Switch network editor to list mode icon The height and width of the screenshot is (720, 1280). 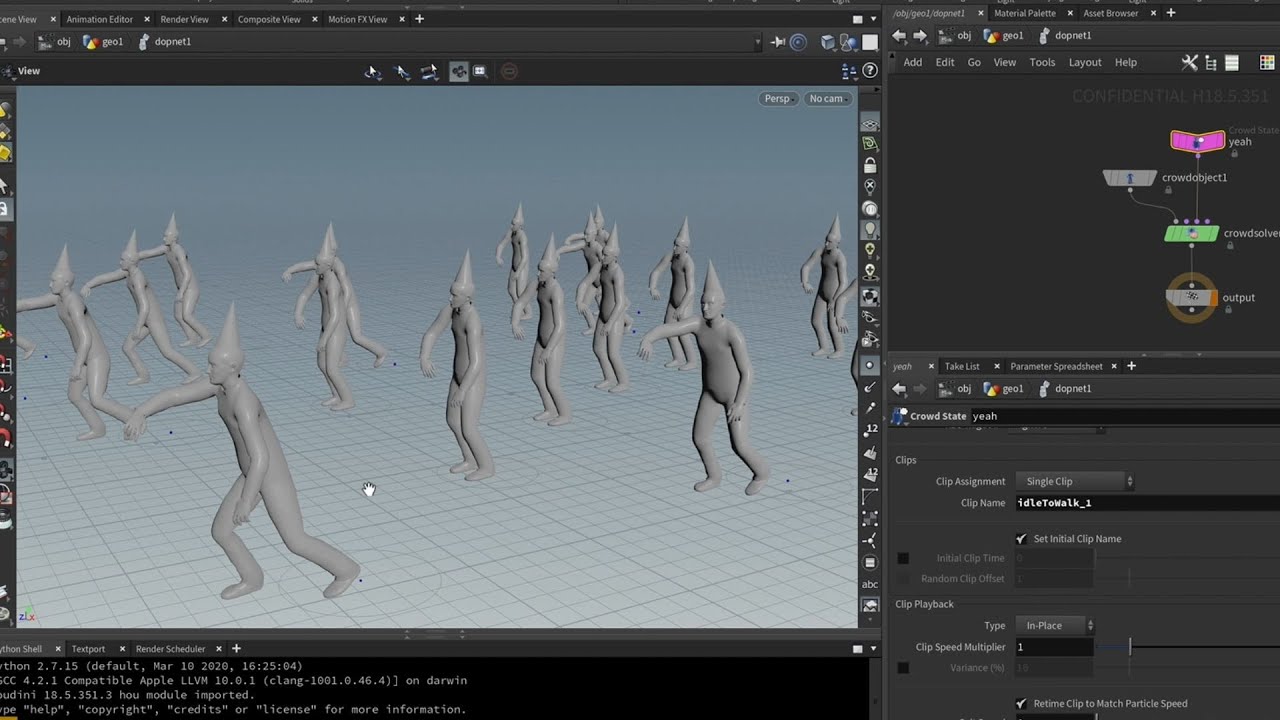1231,62
